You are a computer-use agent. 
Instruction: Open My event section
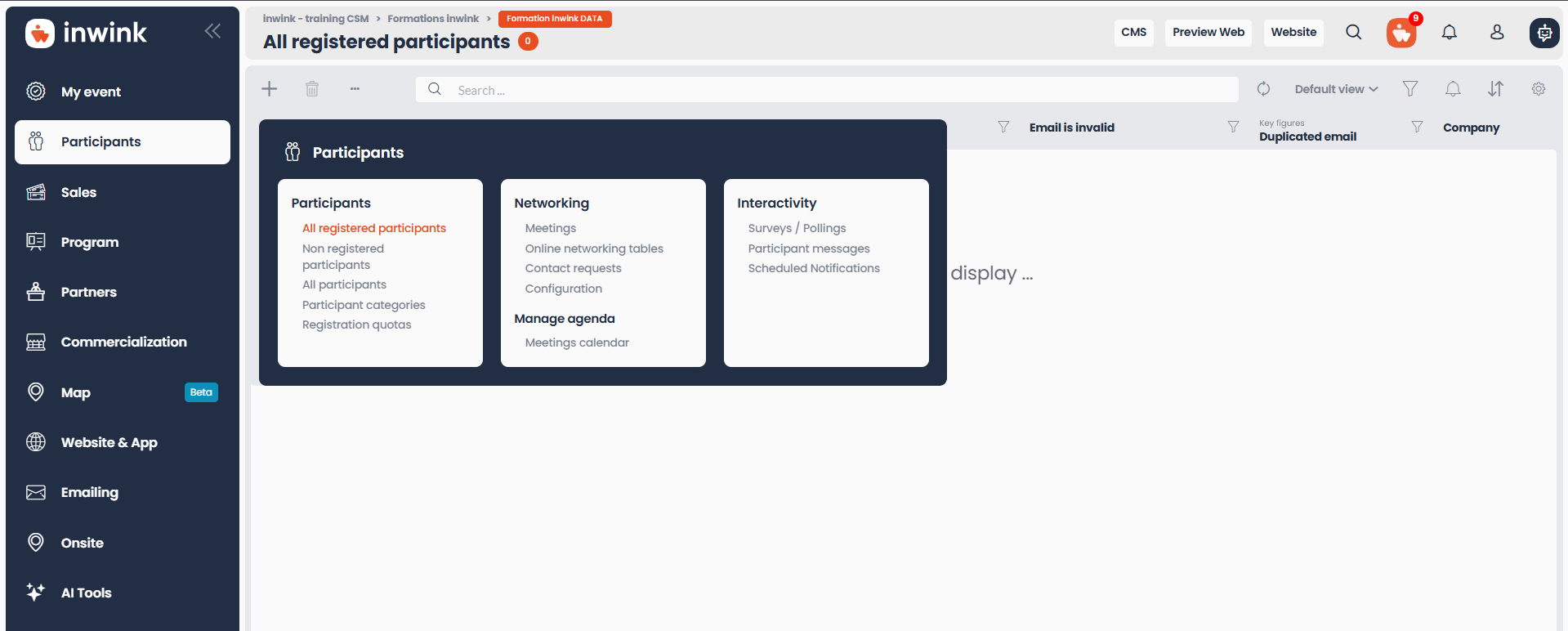click(x=123, y=92)
